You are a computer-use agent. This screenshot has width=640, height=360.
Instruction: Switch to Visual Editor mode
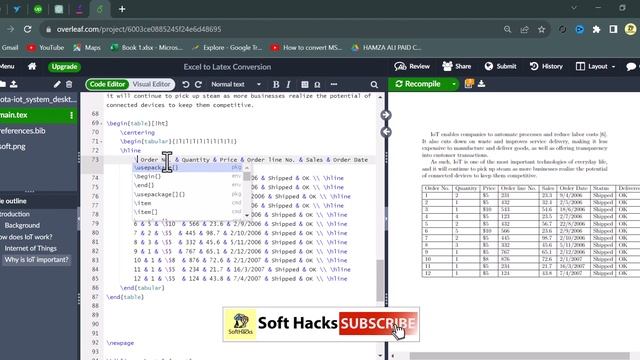pos(151,84)
